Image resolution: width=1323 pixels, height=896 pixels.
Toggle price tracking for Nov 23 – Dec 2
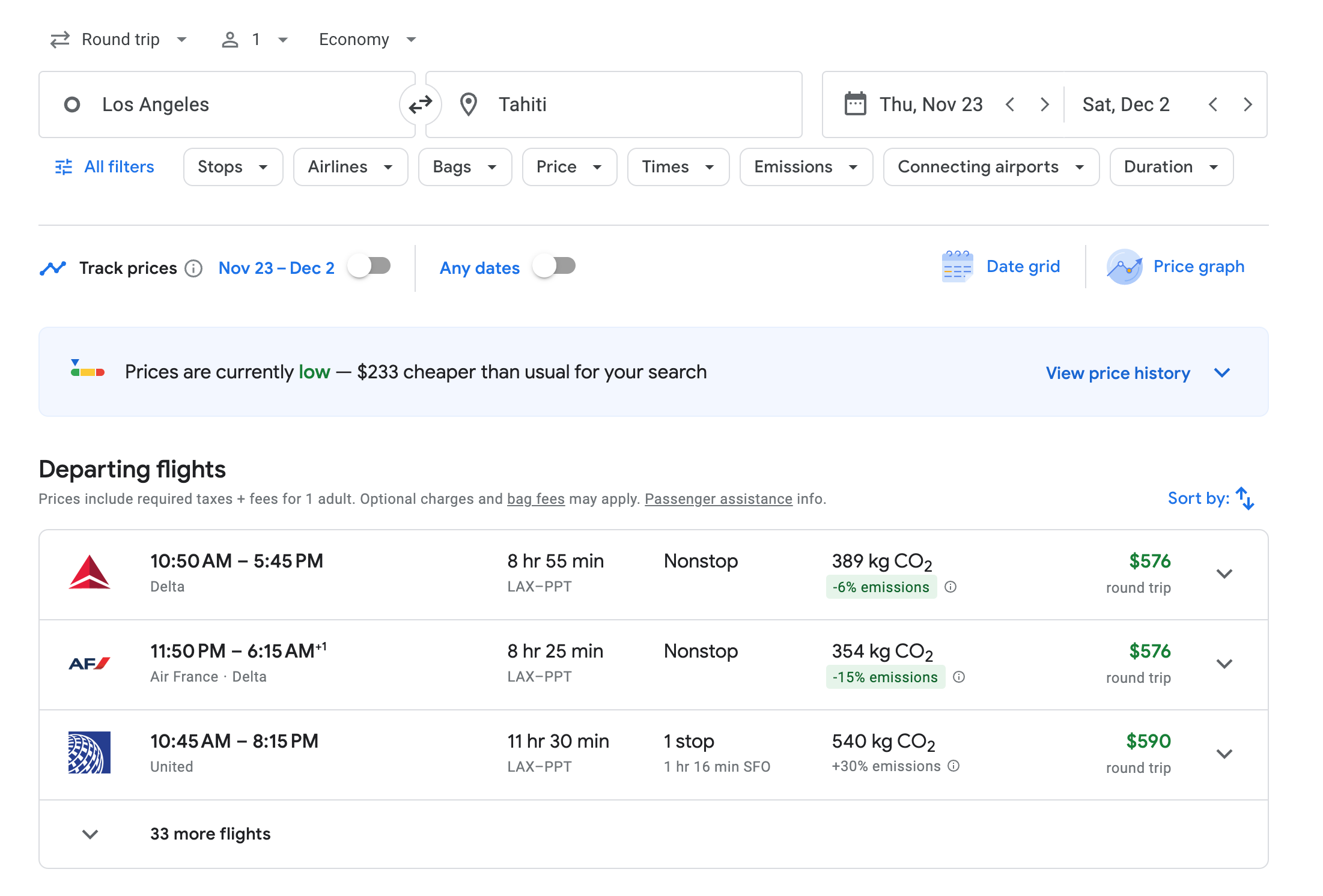pos(370,266)
